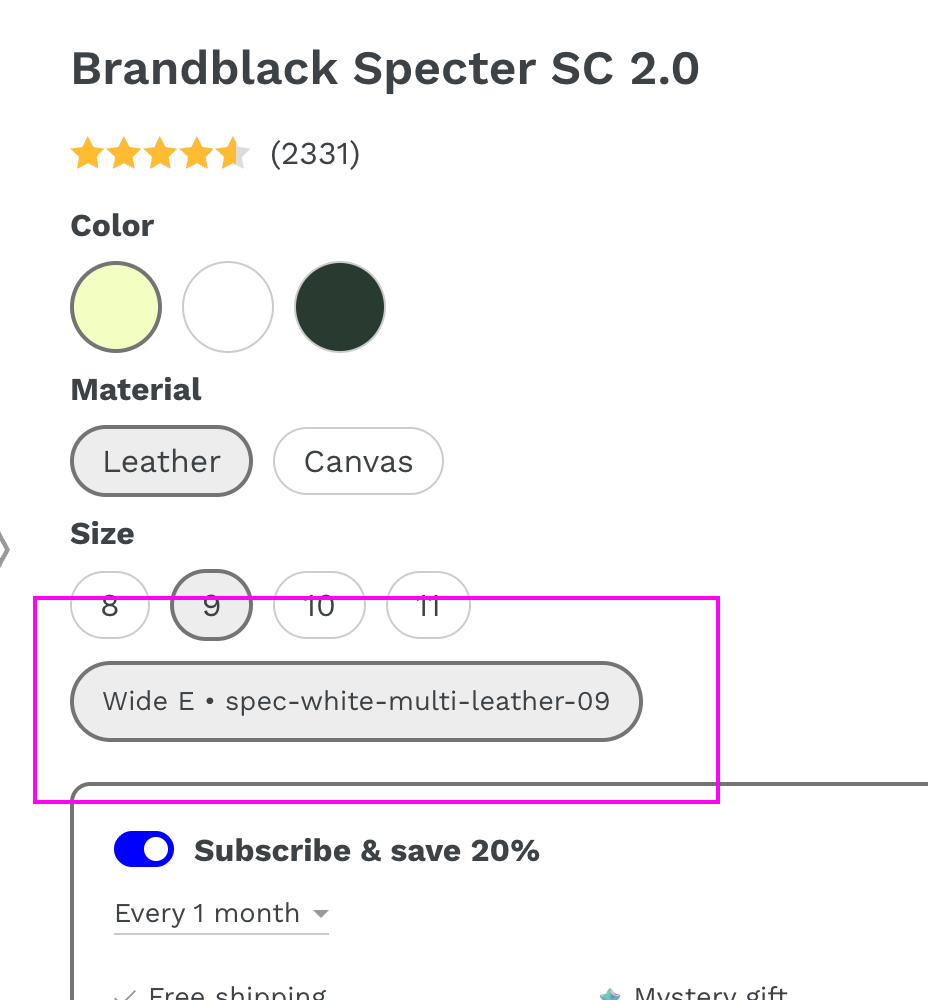Screen dimensions: 928x1000
Task: Switch material to Canvas
Action: [358, 461]
